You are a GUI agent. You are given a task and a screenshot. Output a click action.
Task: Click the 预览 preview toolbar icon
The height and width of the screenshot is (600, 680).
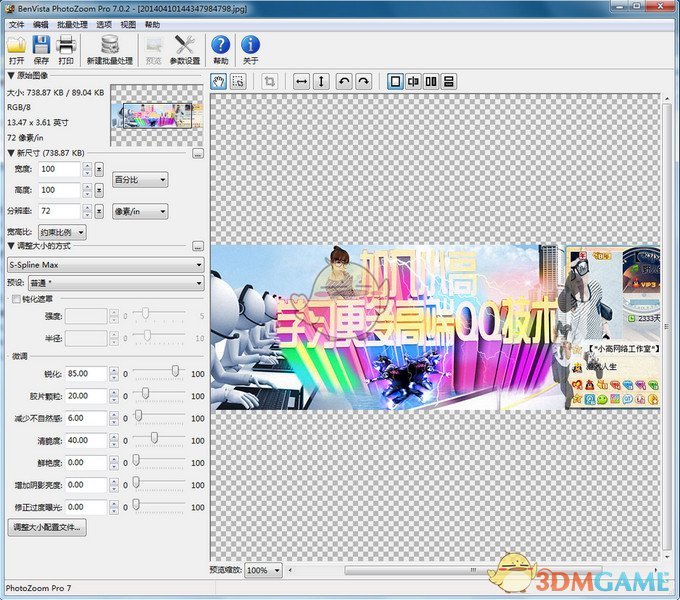click(x=154, y=49)
